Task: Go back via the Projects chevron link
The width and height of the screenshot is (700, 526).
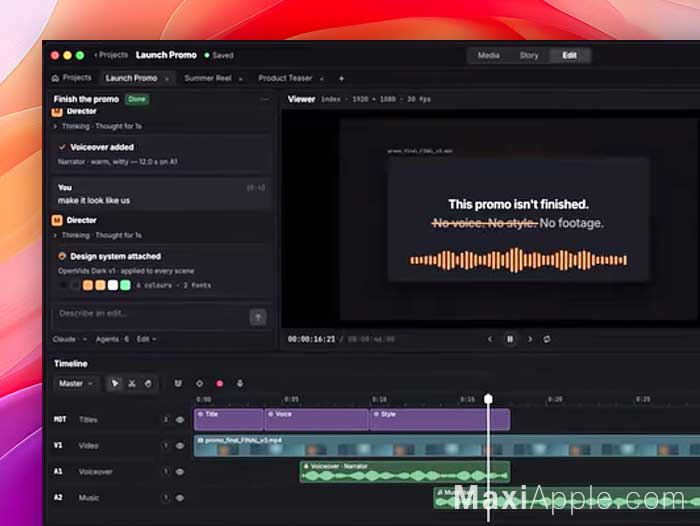Action: tap(111, 55)
